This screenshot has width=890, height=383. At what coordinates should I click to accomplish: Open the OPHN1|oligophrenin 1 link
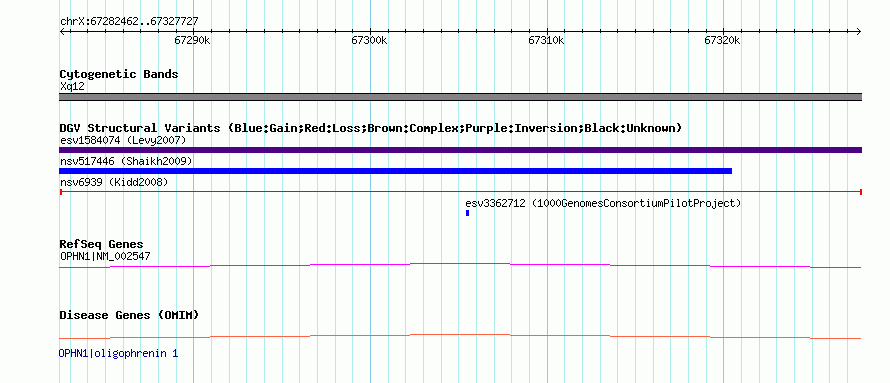pos(118,353)
